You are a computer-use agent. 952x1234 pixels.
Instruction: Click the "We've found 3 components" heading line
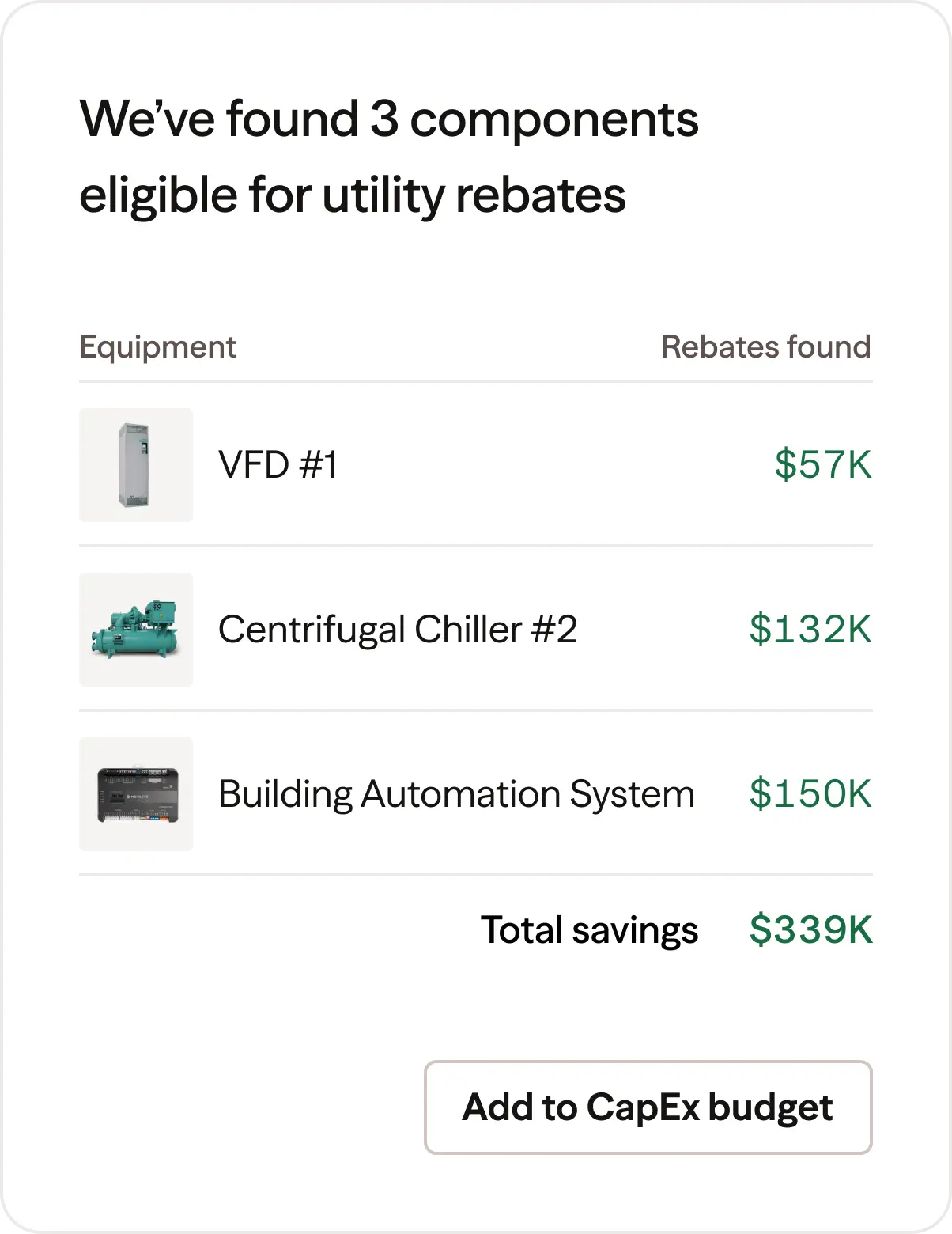point(389,119)
